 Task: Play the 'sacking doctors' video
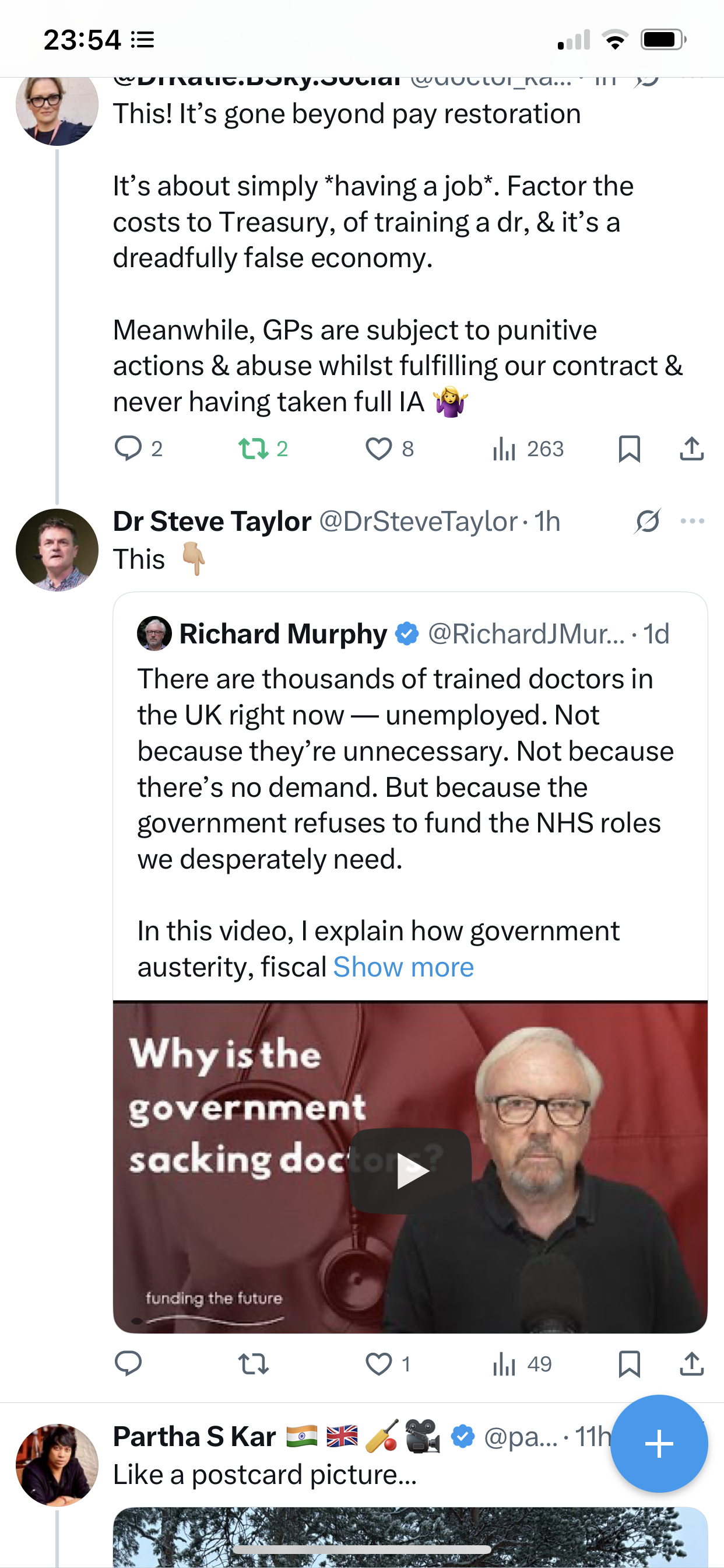click(410, 1171)
